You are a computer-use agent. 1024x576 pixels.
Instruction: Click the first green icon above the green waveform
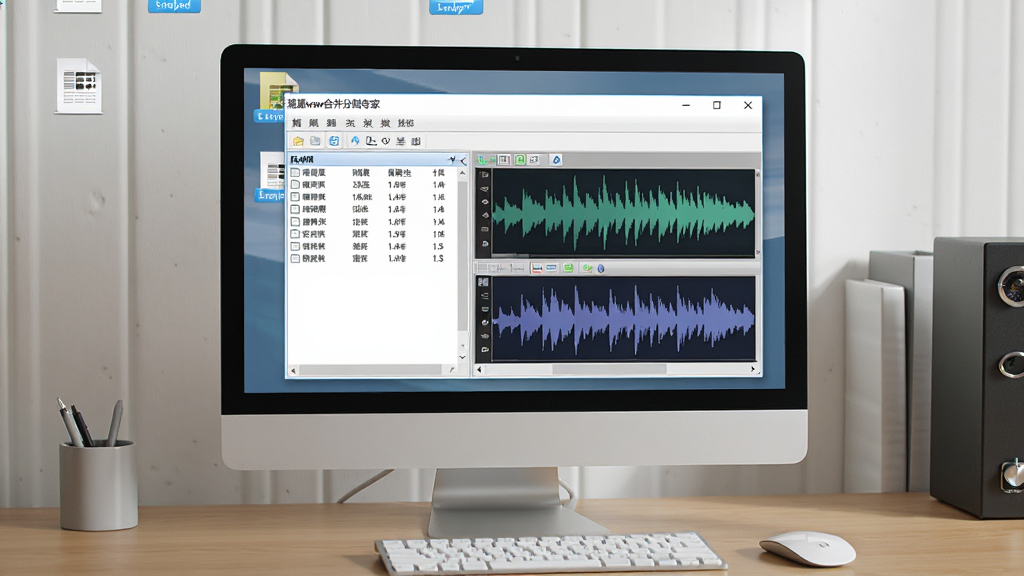pyautogui.click(x=483, y=160)
